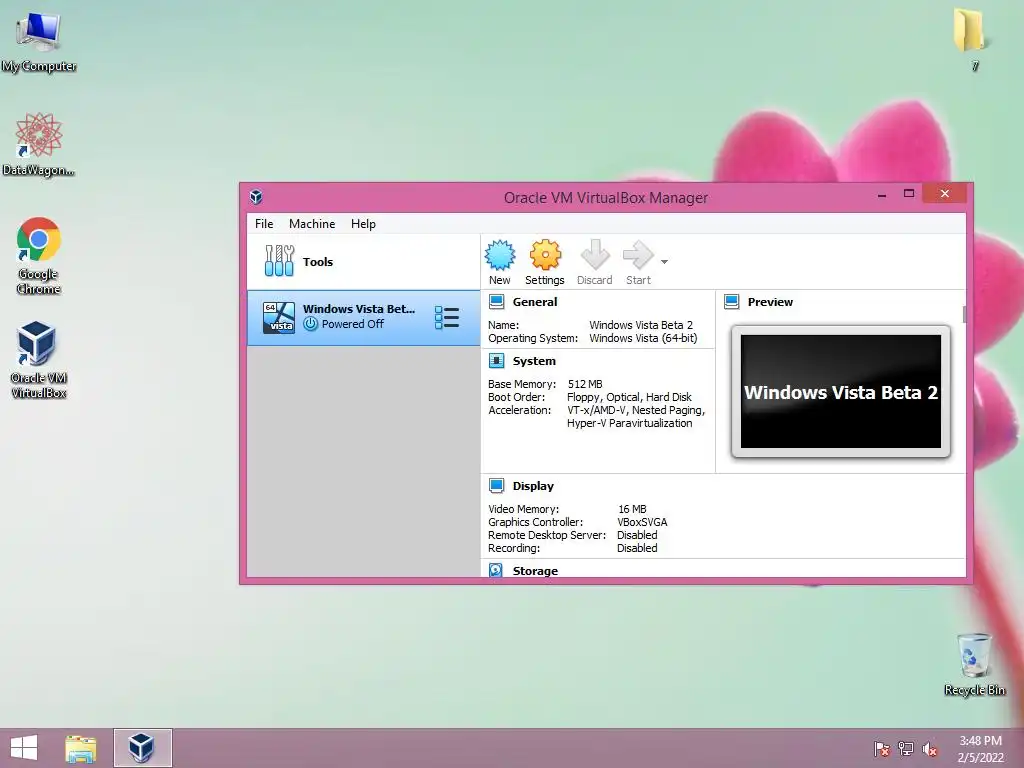Click the taskbar clock showing 3:48 PM

tap(980, 749)
